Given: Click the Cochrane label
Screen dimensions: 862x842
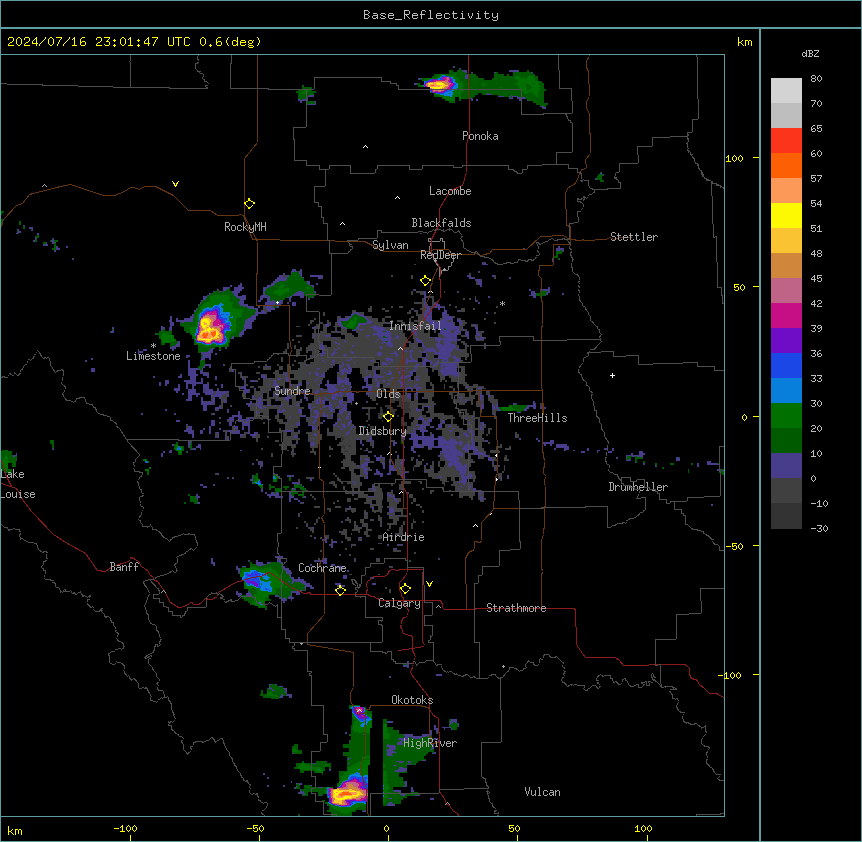Looking at the screenshot, I should pos(322,568).
